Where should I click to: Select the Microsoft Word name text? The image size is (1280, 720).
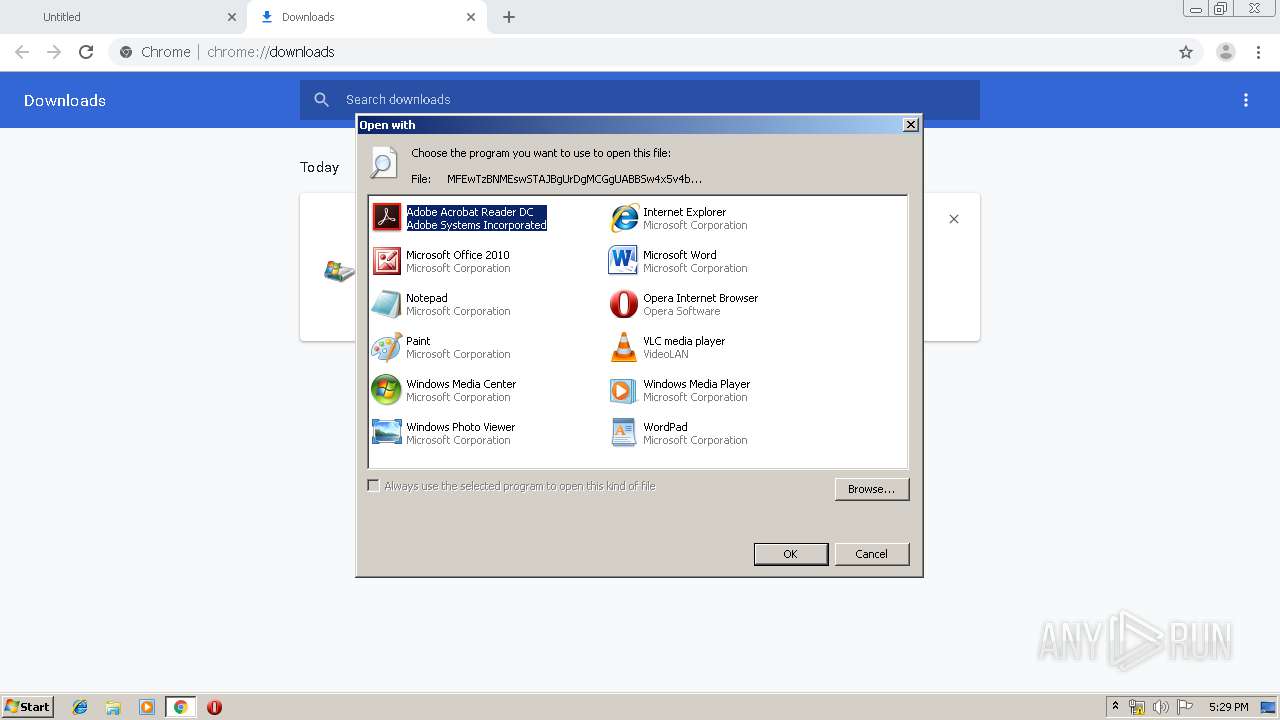(x=680, y=255)
